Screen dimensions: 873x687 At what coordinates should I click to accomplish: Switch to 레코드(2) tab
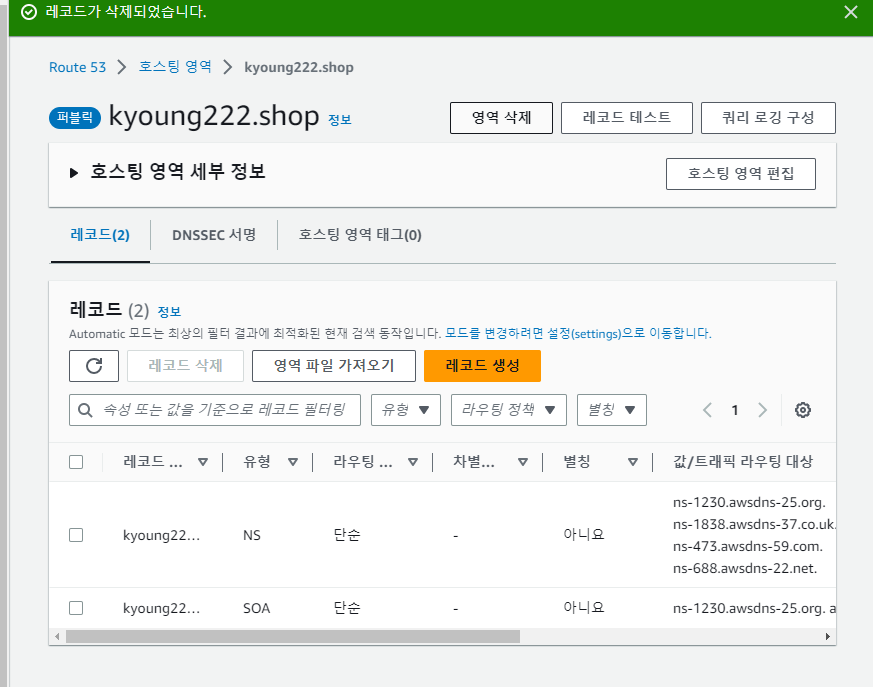pos(100,235)
